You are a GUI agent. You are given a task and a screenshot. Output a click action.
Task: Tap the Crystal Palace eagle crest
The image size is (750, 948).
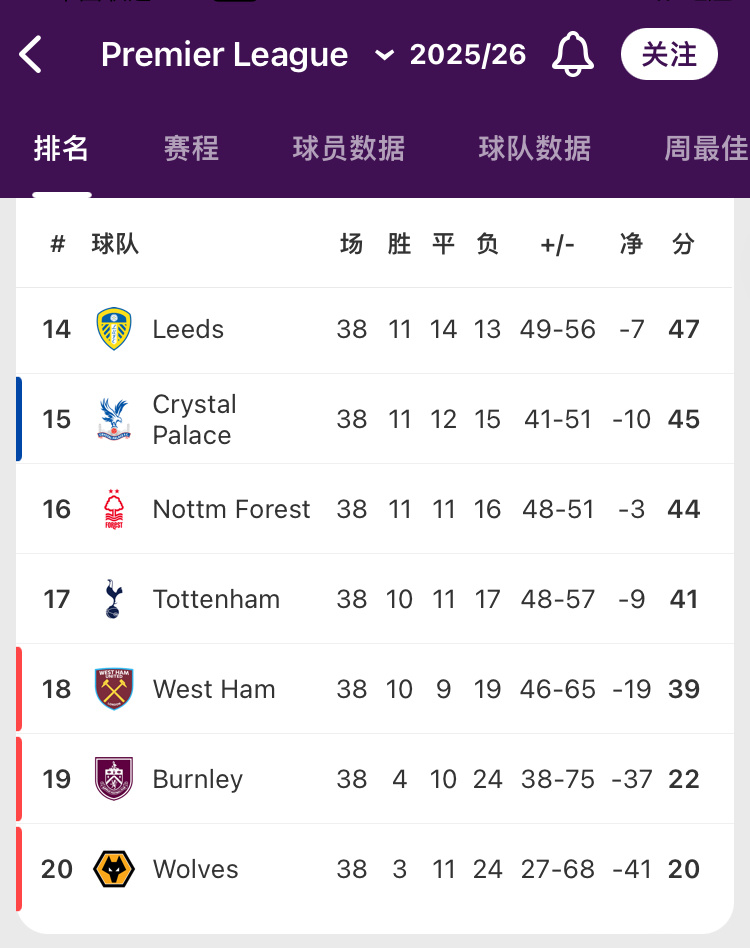coord(114,419)
